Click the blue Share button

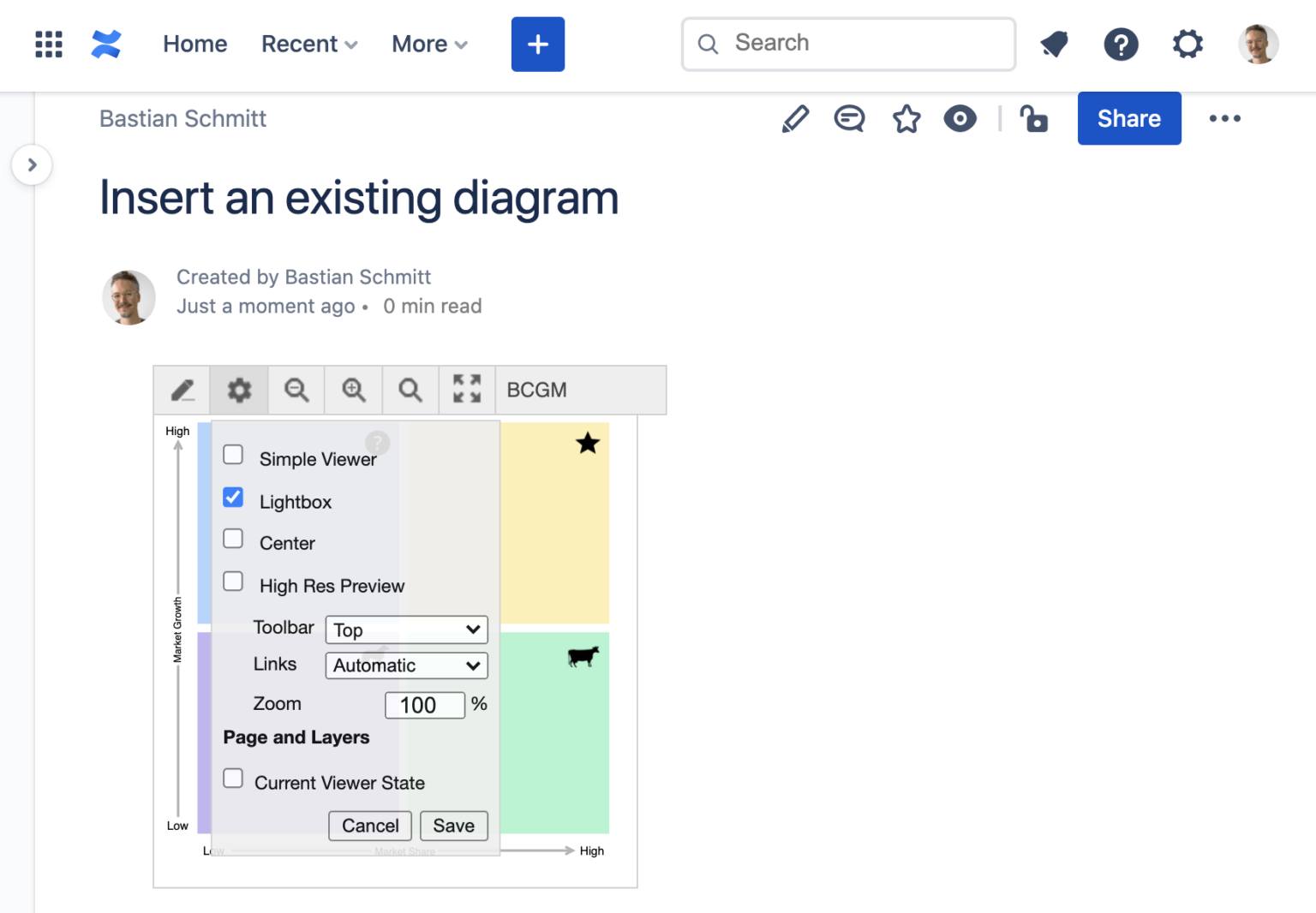(1128, 119)
